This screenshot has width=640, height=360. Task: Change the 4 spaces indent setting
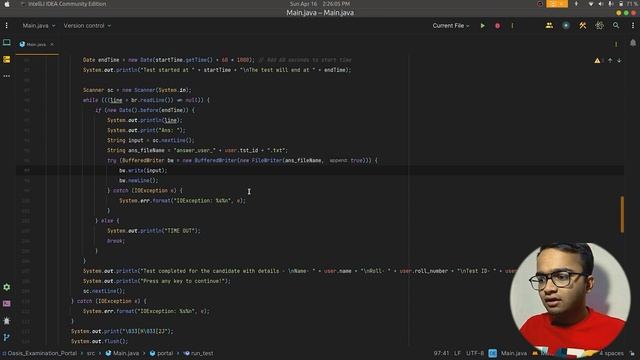click(611, 353)
